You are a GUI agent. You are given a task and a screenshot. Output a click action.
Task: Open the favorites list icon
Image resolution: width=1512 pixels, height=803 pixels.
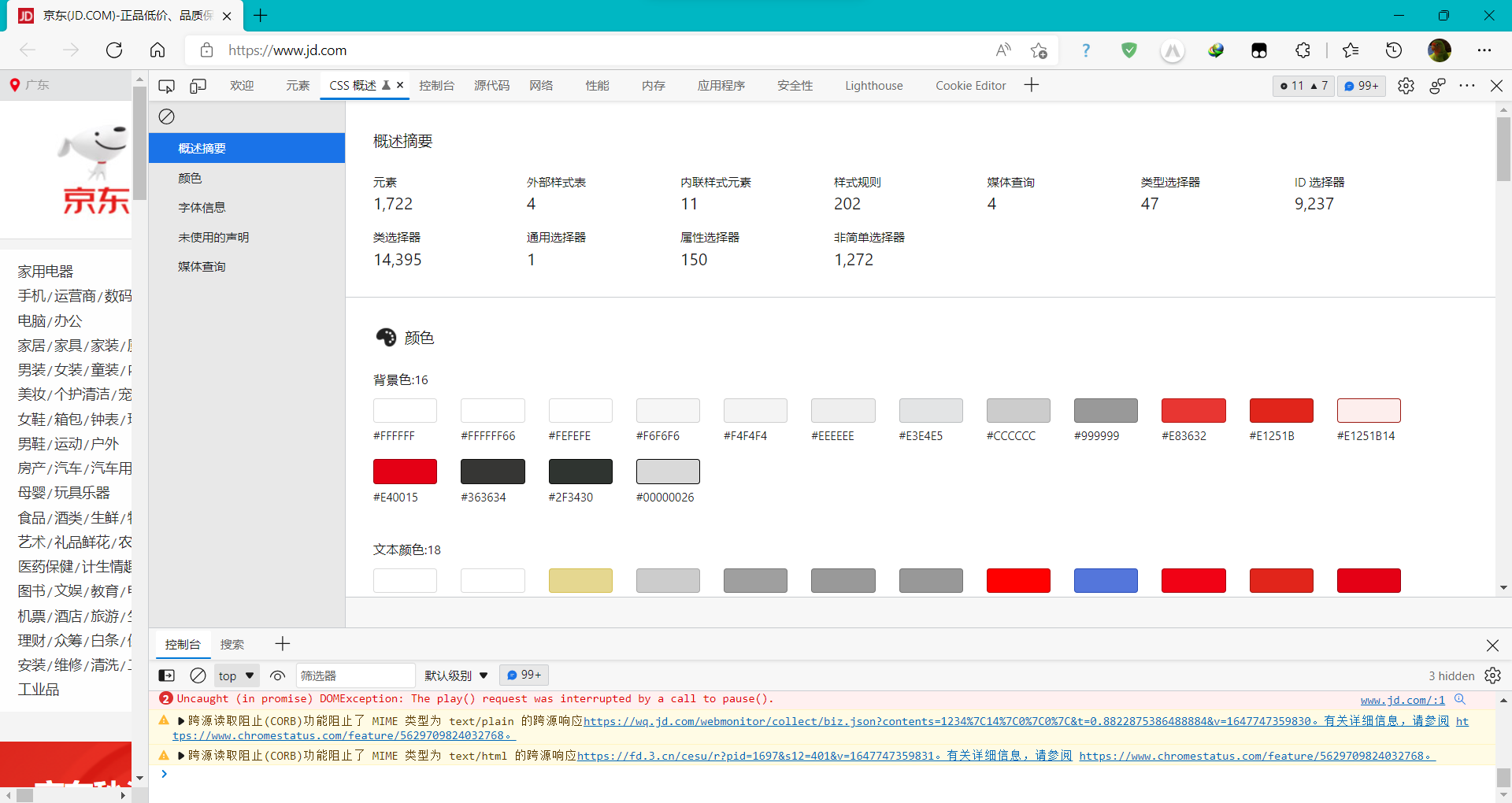click(x=1351, y=50)
